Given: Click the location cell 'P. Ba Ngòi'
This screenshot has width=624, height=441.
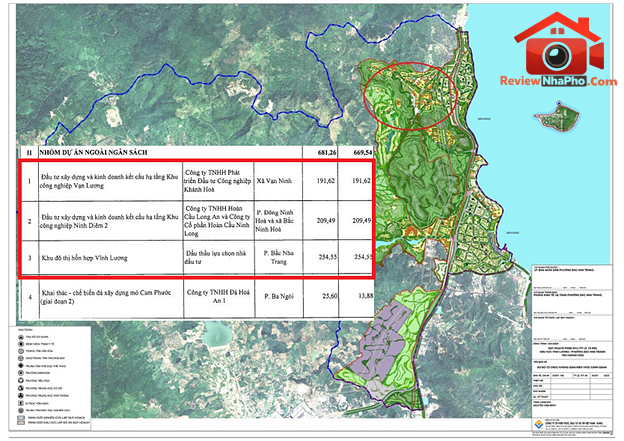Looking at the screenshot, I should pos(279,297).
